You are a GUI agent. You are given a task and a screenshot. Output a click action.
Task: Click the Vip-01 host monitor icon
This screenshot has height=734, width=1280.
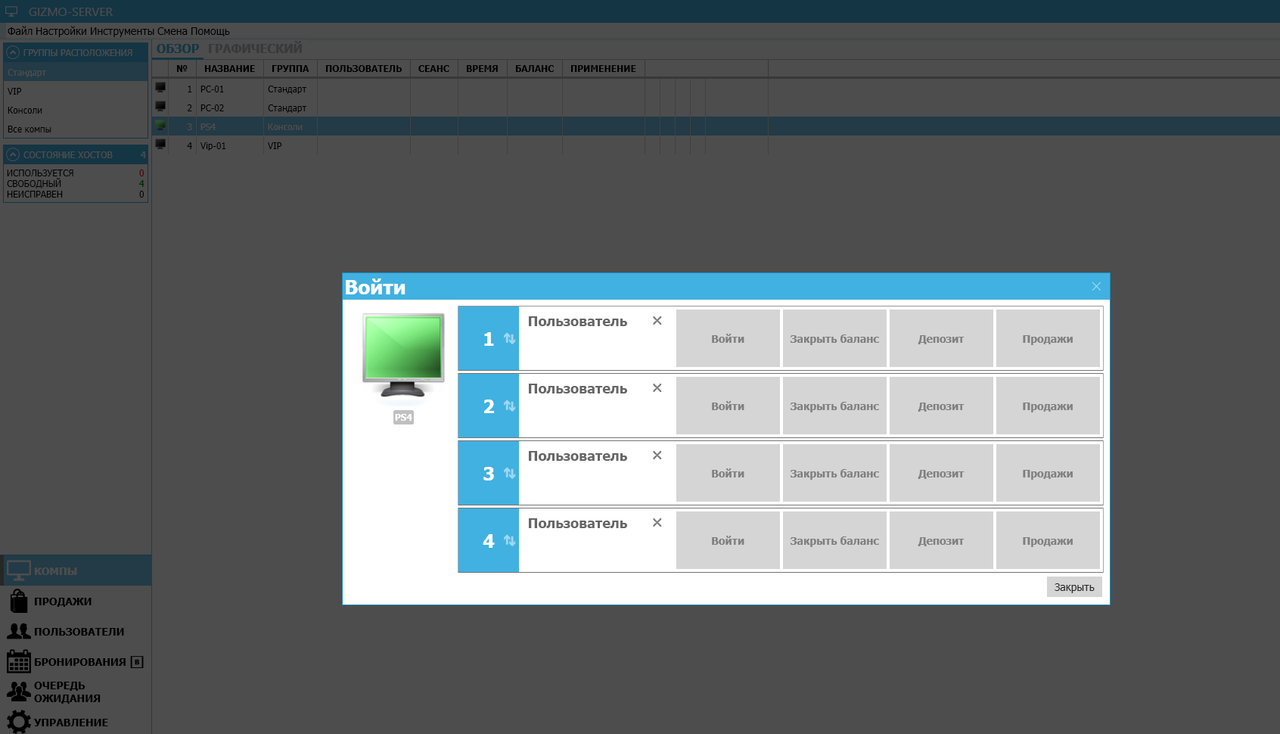[160, 145]
